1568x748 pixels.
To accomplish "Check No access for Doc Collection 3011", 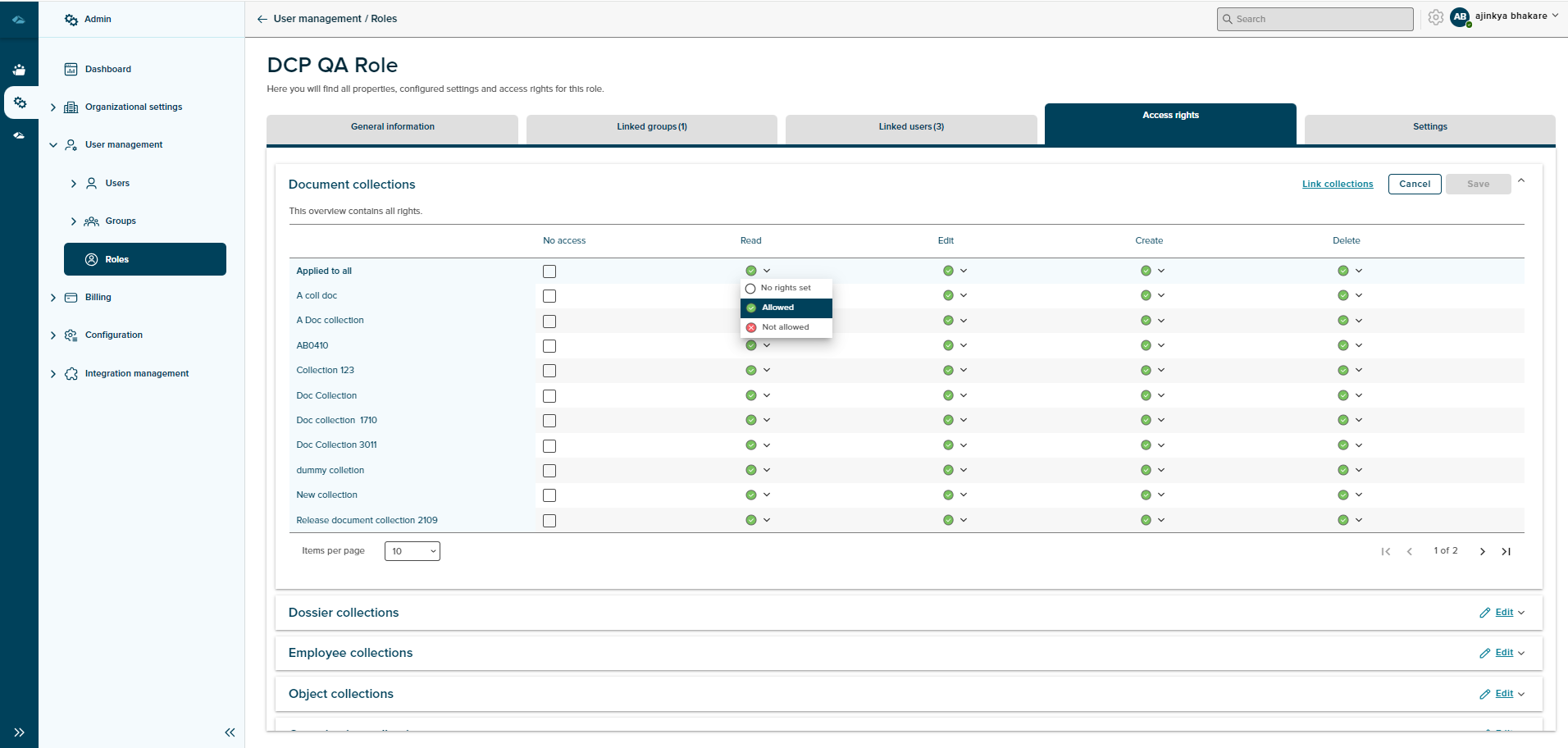I will point(549,445).
